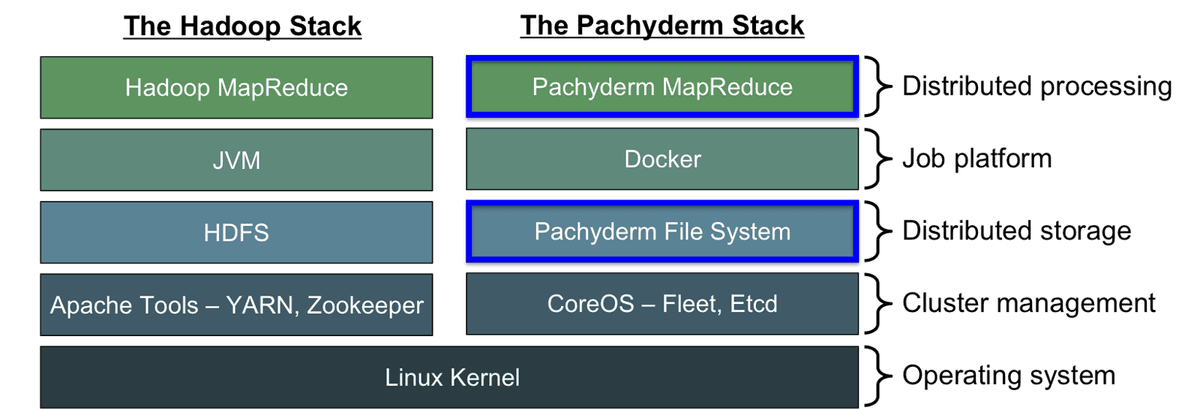Click the "Distributed storage" label
The image size is (1200, 409).
click(x=1017, y=231)
